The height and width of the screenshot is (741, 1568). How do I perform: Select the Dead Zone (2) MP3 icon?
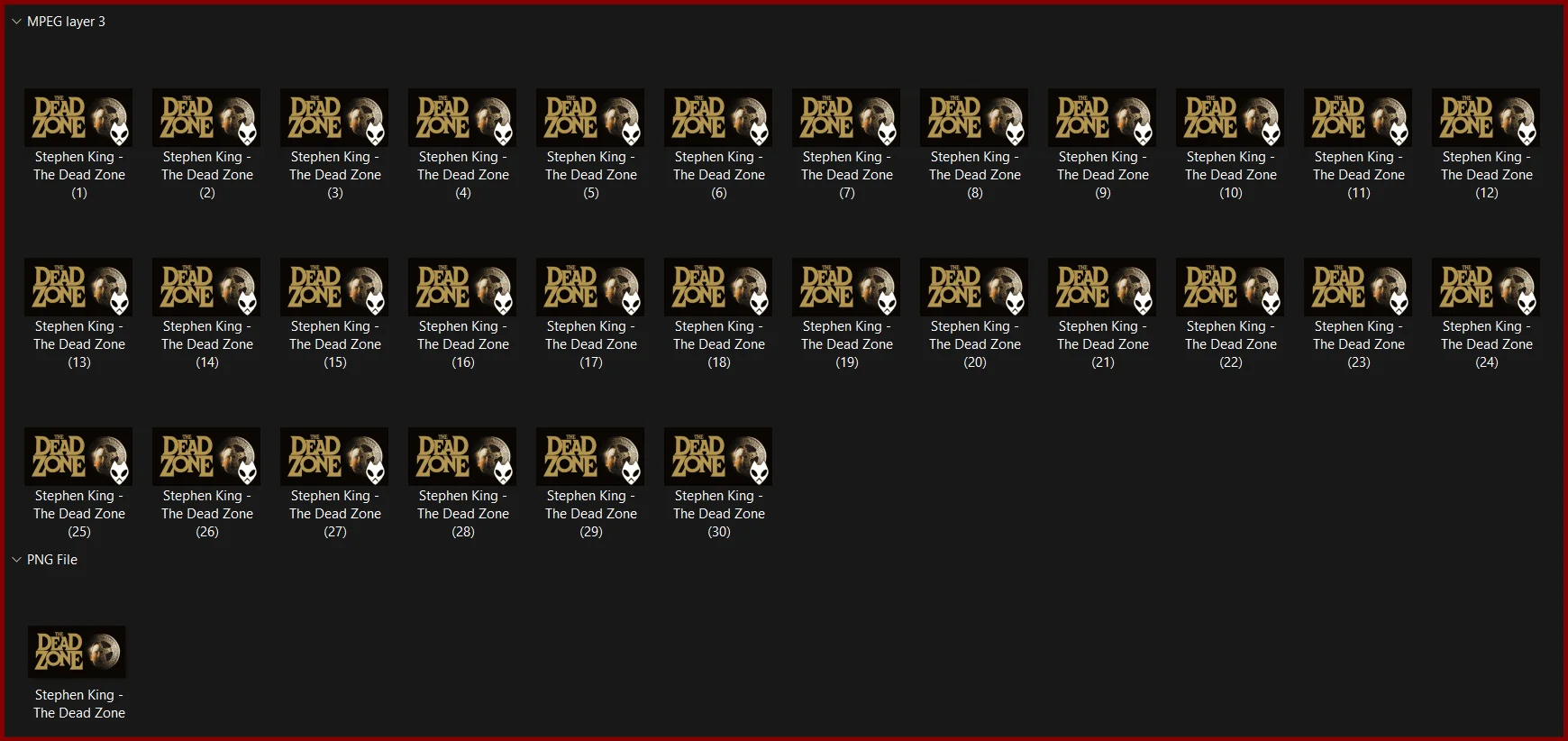pos(206,117)
